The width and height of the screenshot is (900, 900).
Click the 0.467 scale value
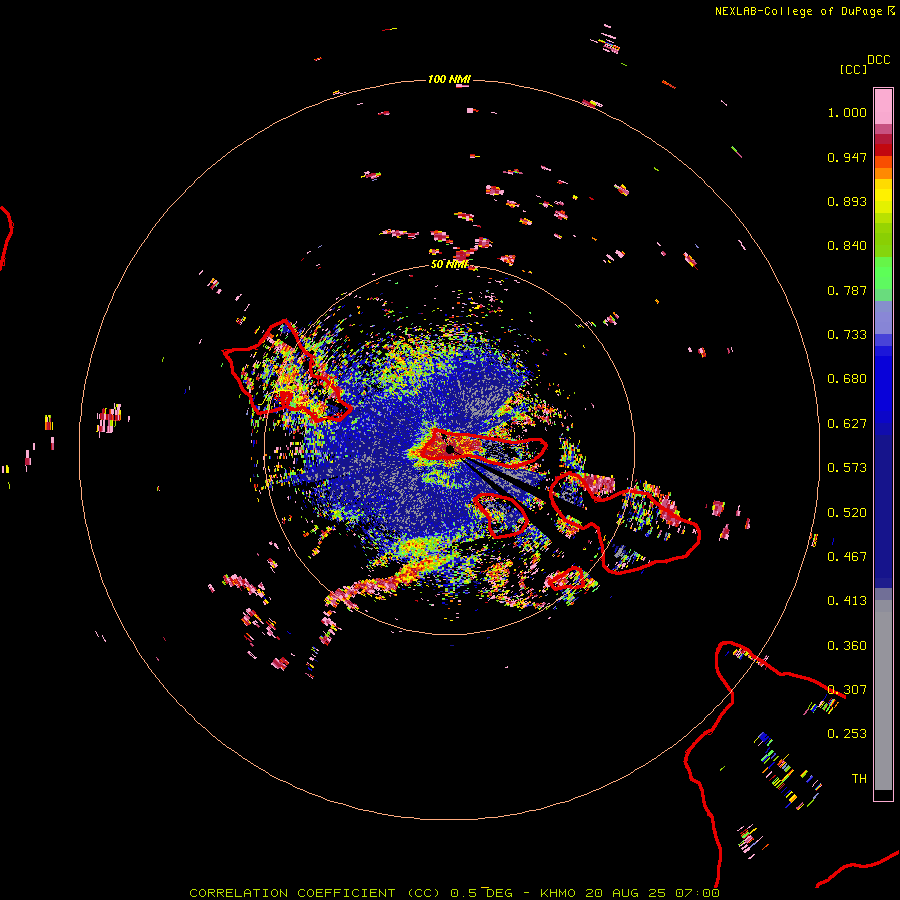pos(847,557)
